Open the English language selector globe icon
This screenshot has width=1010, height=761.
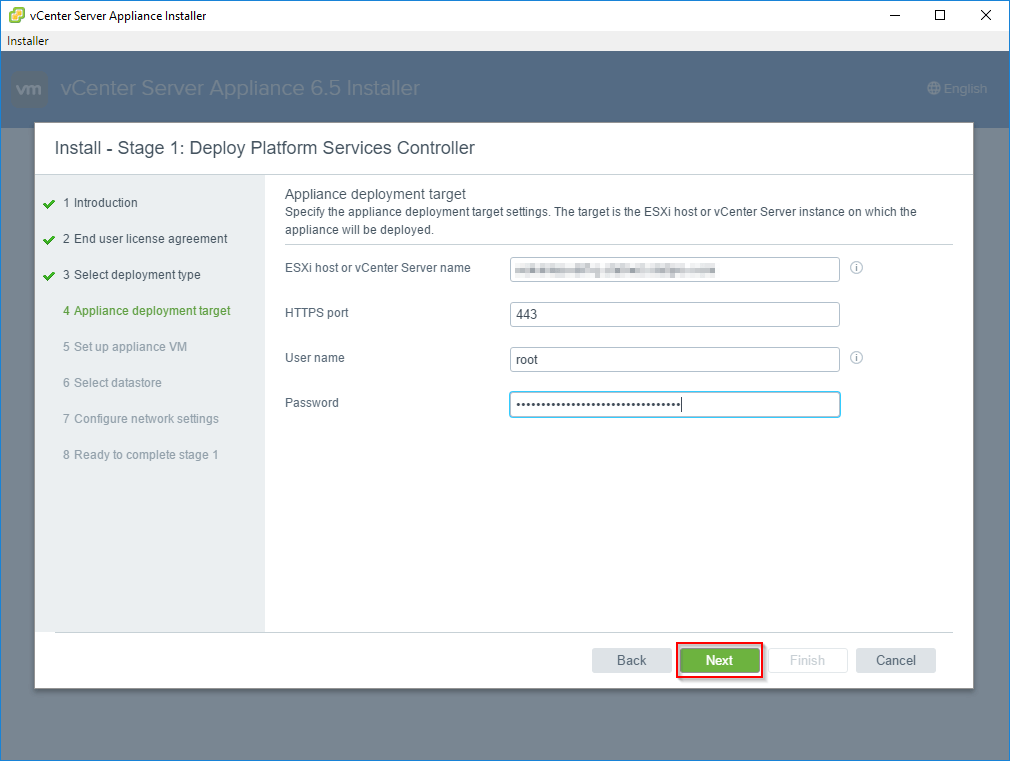(x=934, y=88)
